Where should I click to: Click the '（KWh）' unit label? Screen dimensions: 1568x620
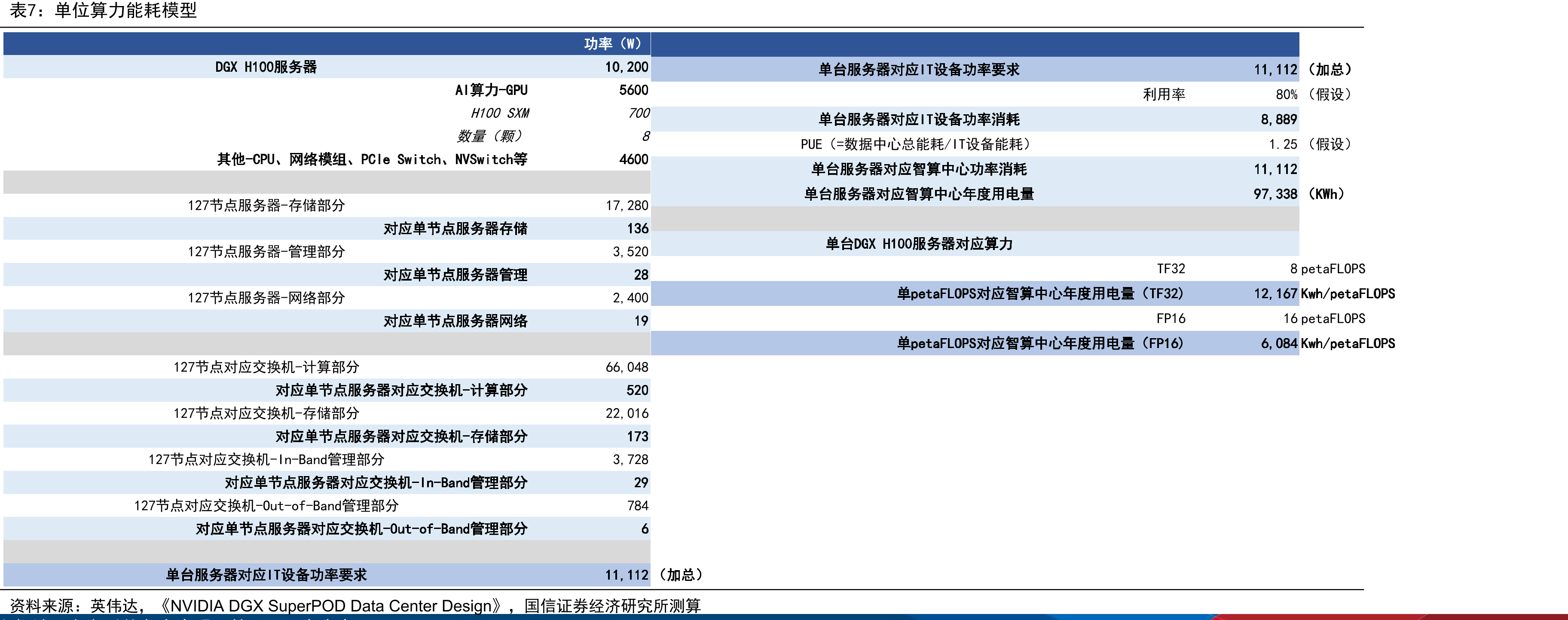point(1326,194)
